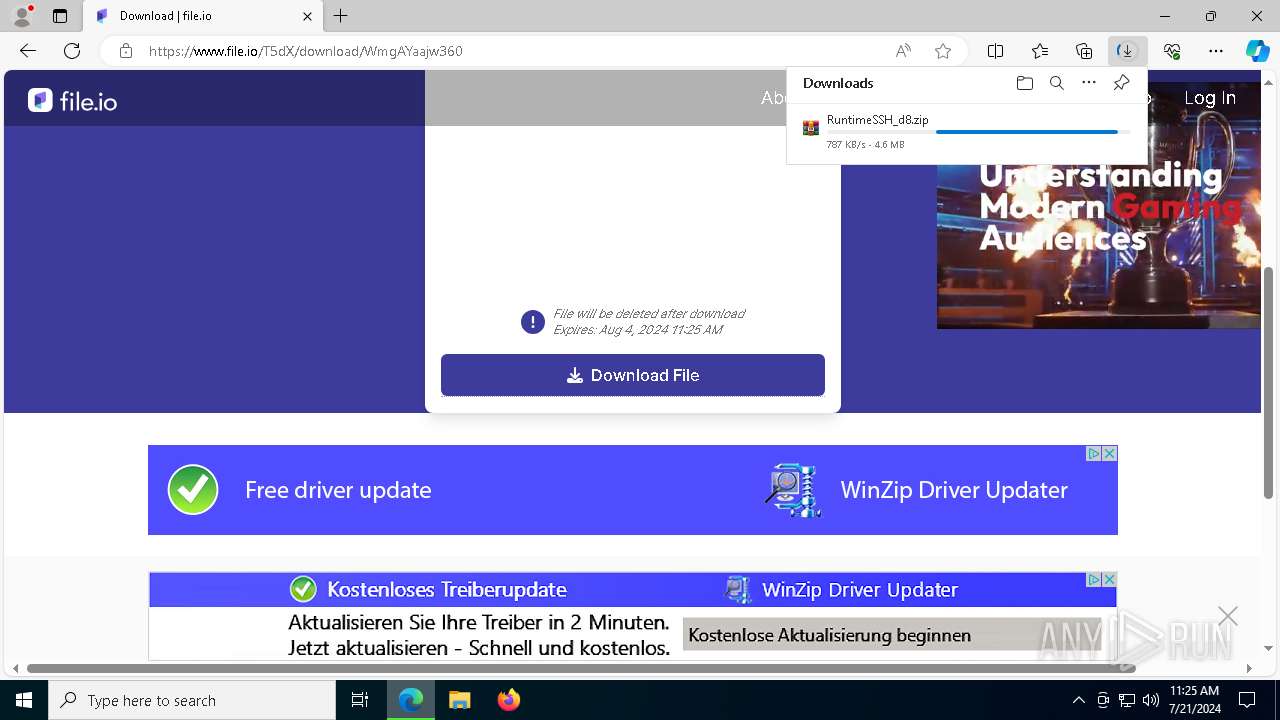Click the Microsoft Edge taskbar icon
The height and width of the screenshot is (720, 1280).
[411, 700]
